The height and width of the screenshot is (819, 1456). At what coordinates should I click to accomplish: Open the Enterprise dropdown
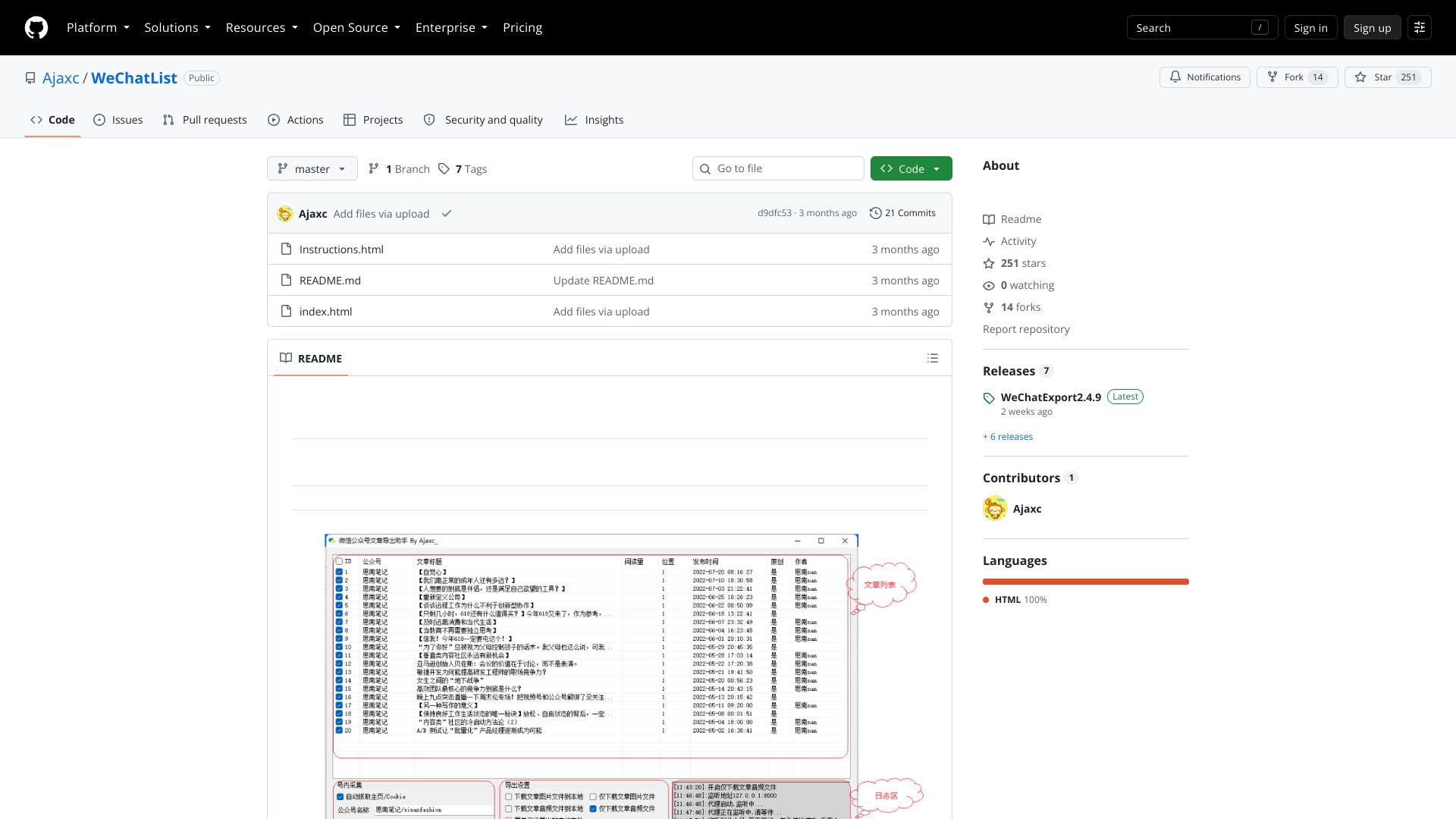pyautogui.click(x=451, y=28)
